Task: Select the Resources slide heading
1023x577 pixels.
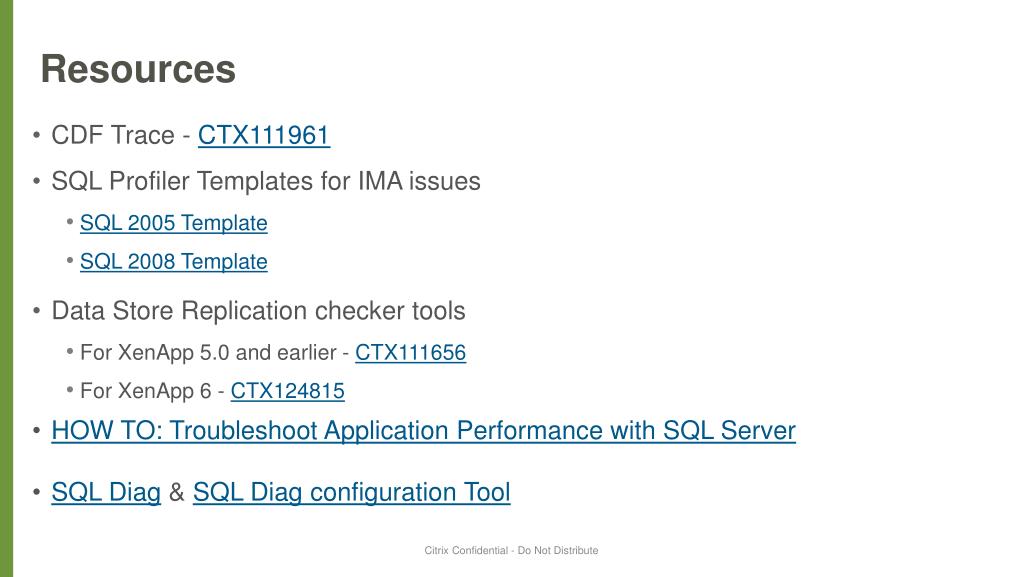Action: coord(138,69)
